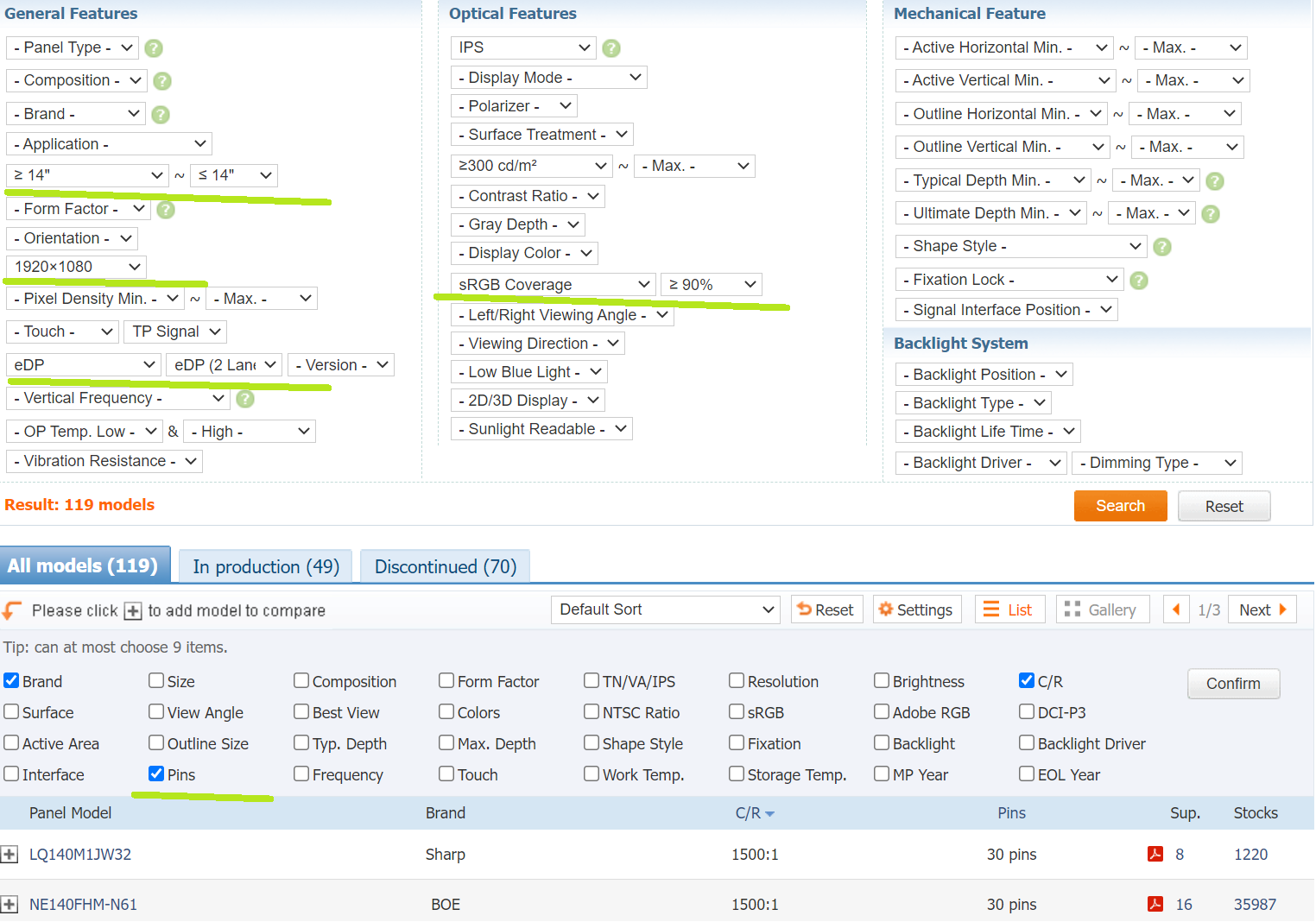
Task: Open PDF datasheet for LQ140M1JW32
Action: 1155,855
